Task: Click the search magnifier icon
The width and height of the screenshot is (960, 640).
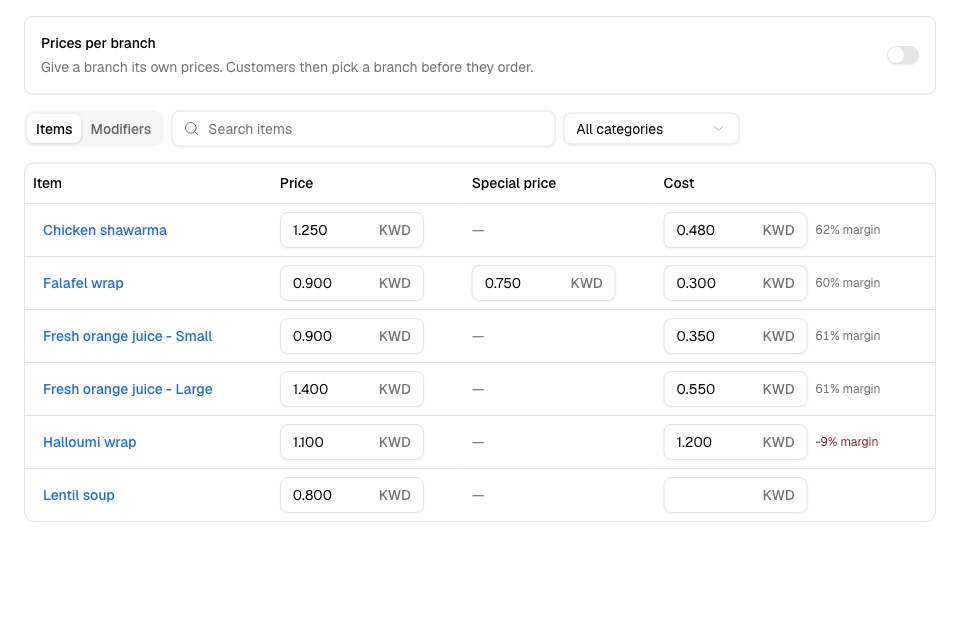Action: pyautogui.click(x=192, y=129)
